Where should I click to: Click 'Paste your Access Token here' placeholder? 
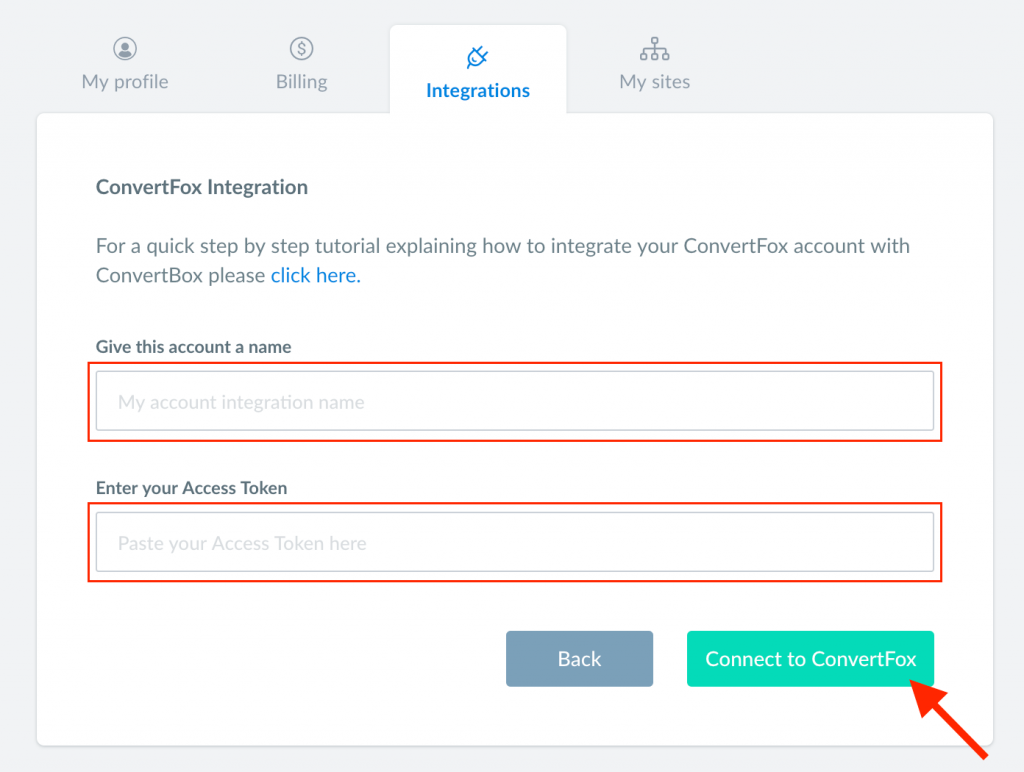click(x=242, y=543)
